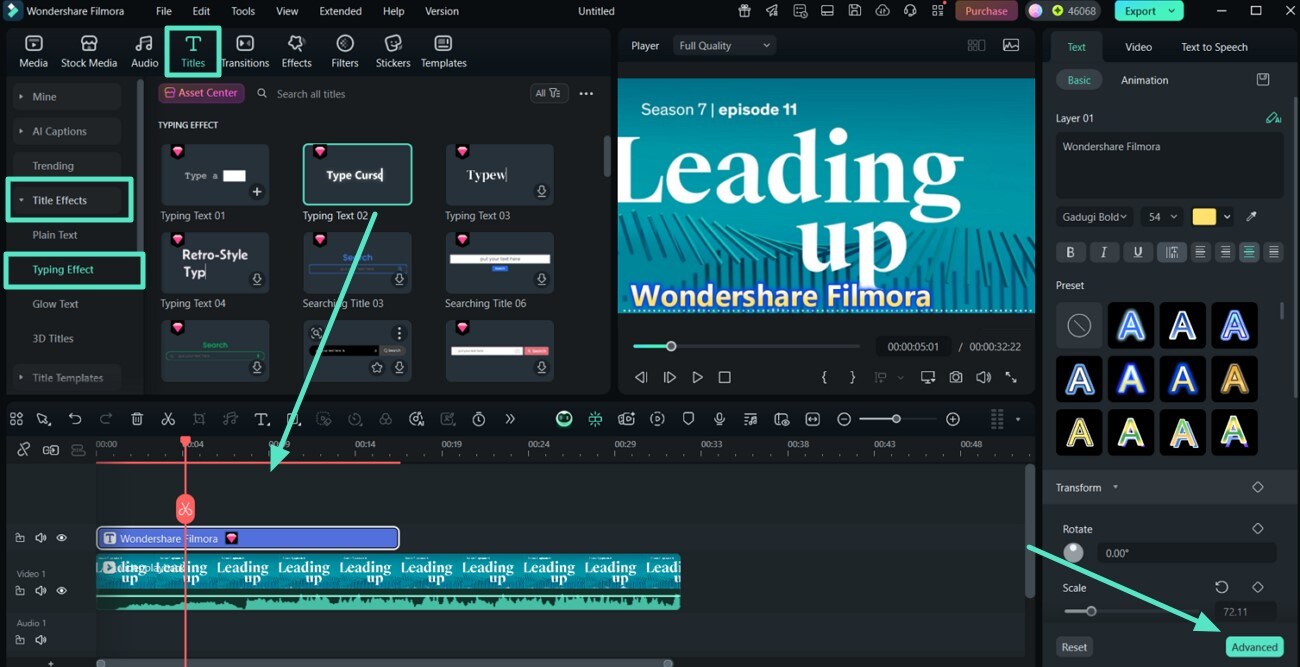Switch to the Video properties tab
Screen dimensions: 1300x667
1138,47
